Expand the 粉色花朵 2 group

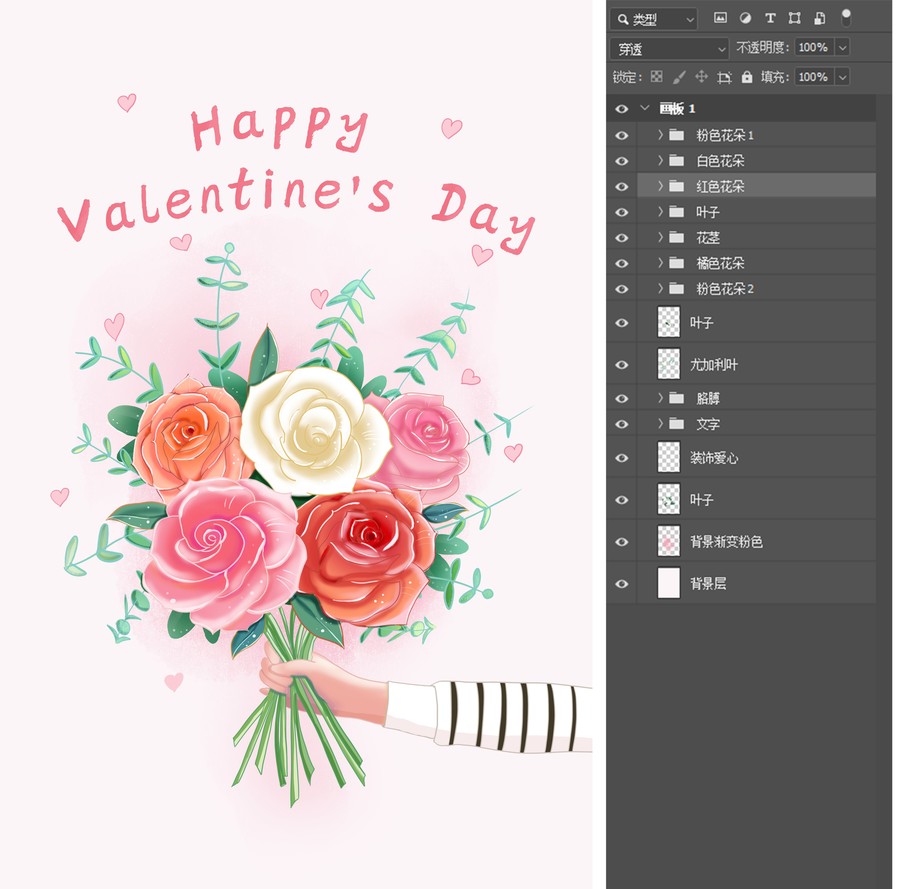(660, 288)
